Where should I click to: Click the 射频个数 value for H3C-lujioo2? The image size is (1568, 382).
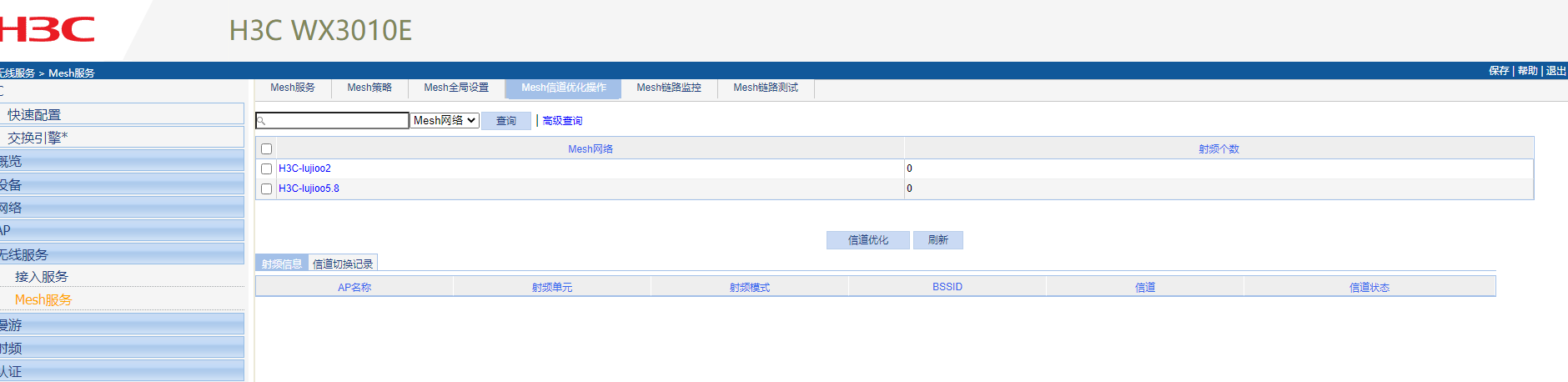pyautogui.click(x=909, y=168)
